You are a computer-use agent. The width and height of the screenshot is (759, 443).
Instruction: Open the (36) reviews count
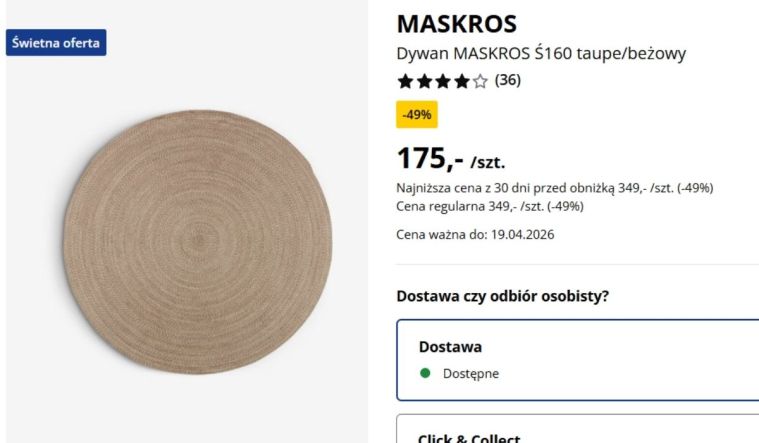click(x=508, y=80)
